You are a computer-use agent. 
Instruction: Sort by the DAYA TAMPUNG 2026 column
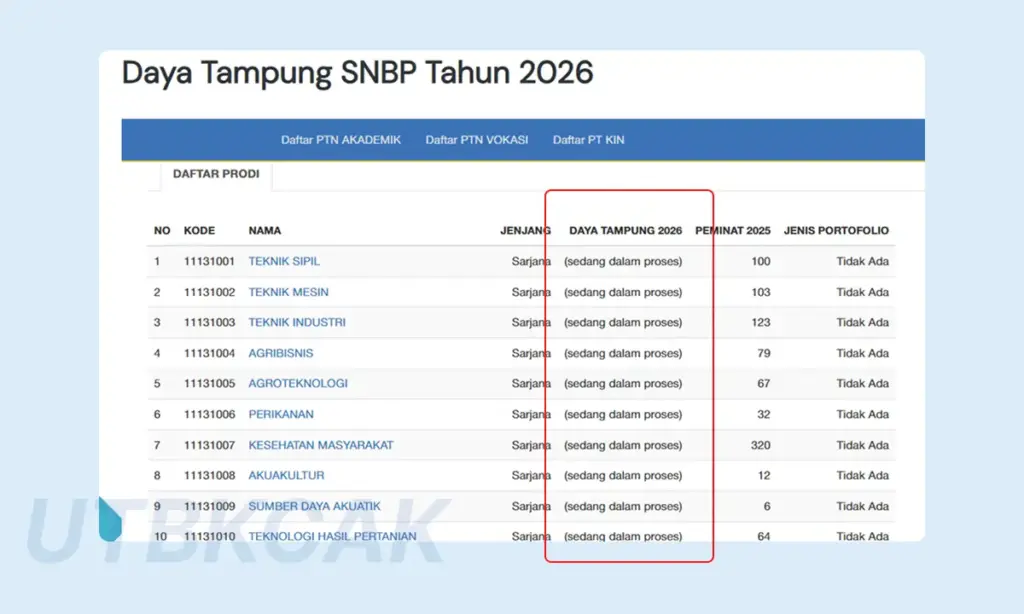[x=627, y=230]
